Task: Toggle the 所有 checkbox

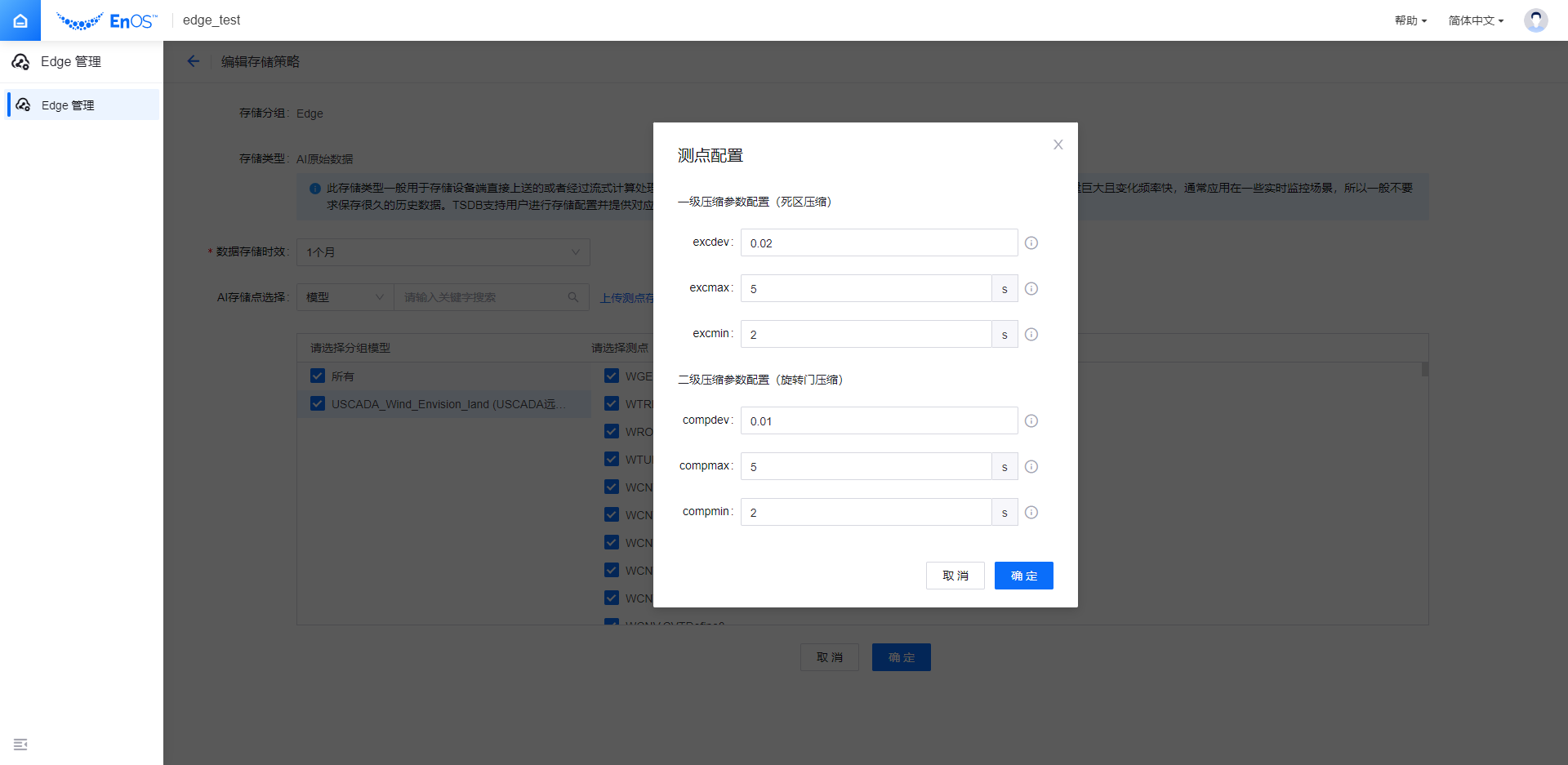Action: click(318, 376)
